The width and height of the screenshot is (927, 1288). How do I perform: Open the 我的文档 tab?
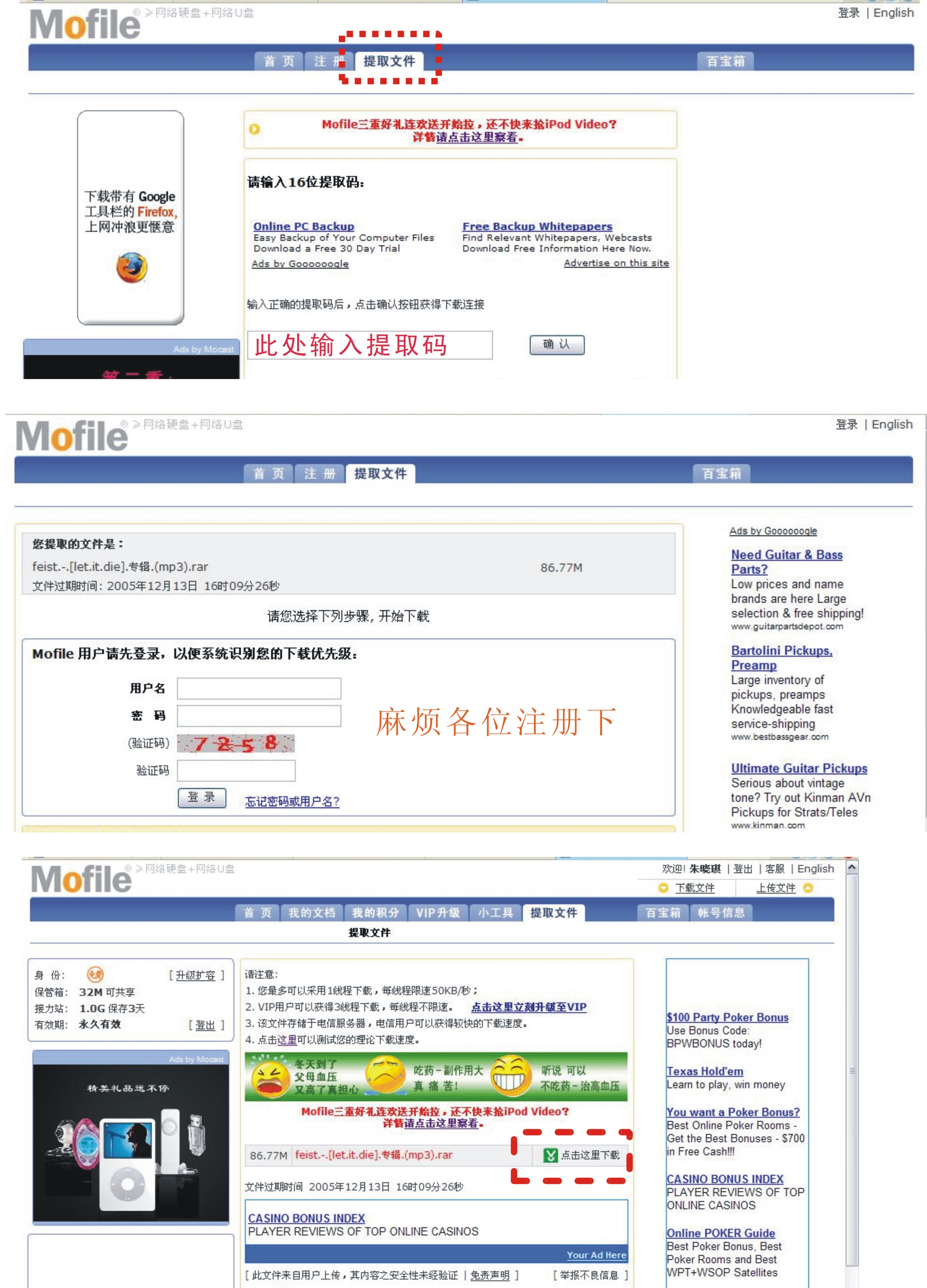[312, 913]
